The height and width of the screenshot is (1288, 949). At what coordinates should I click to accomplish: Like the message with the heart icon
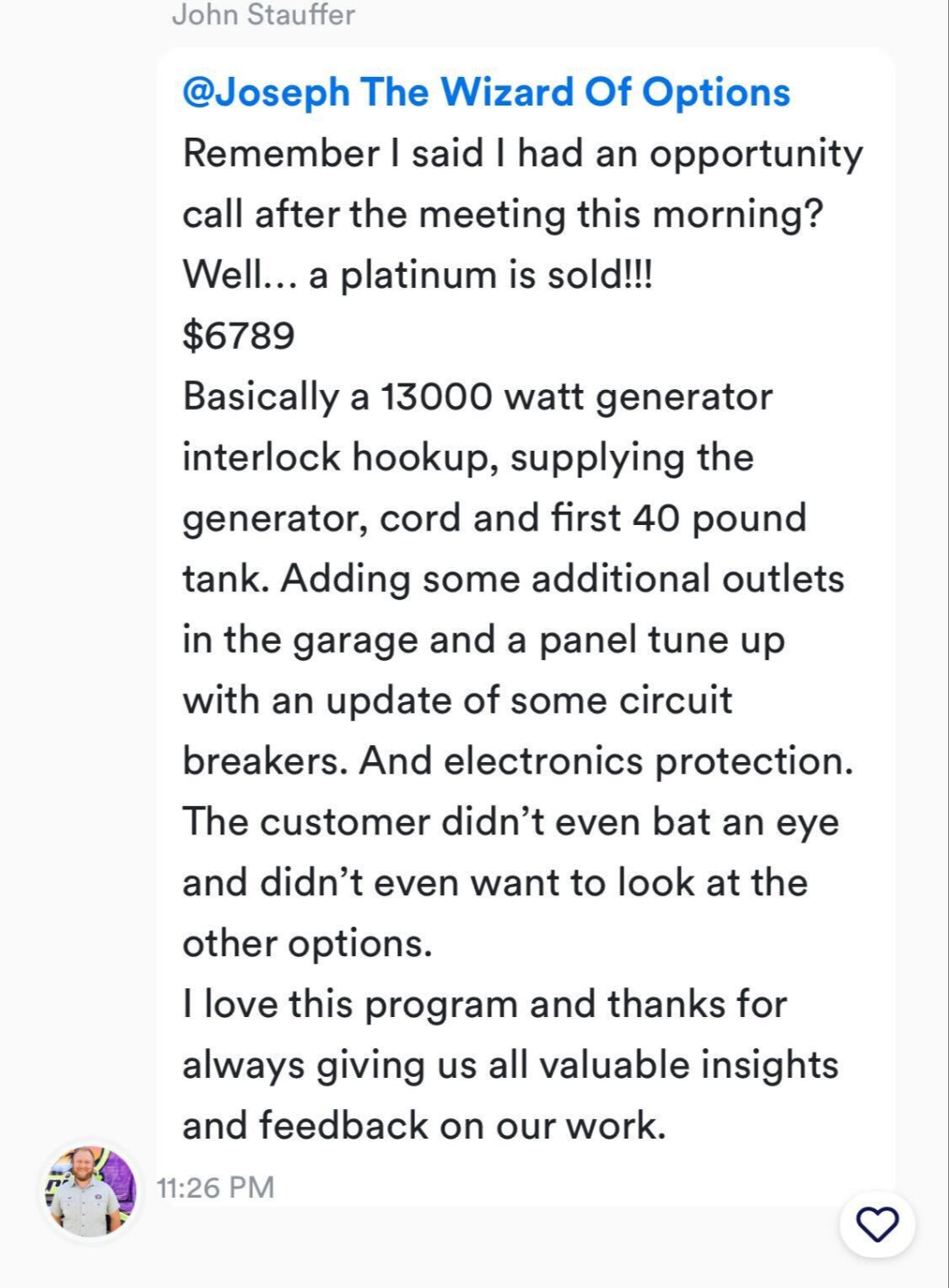pos(877,1224)
